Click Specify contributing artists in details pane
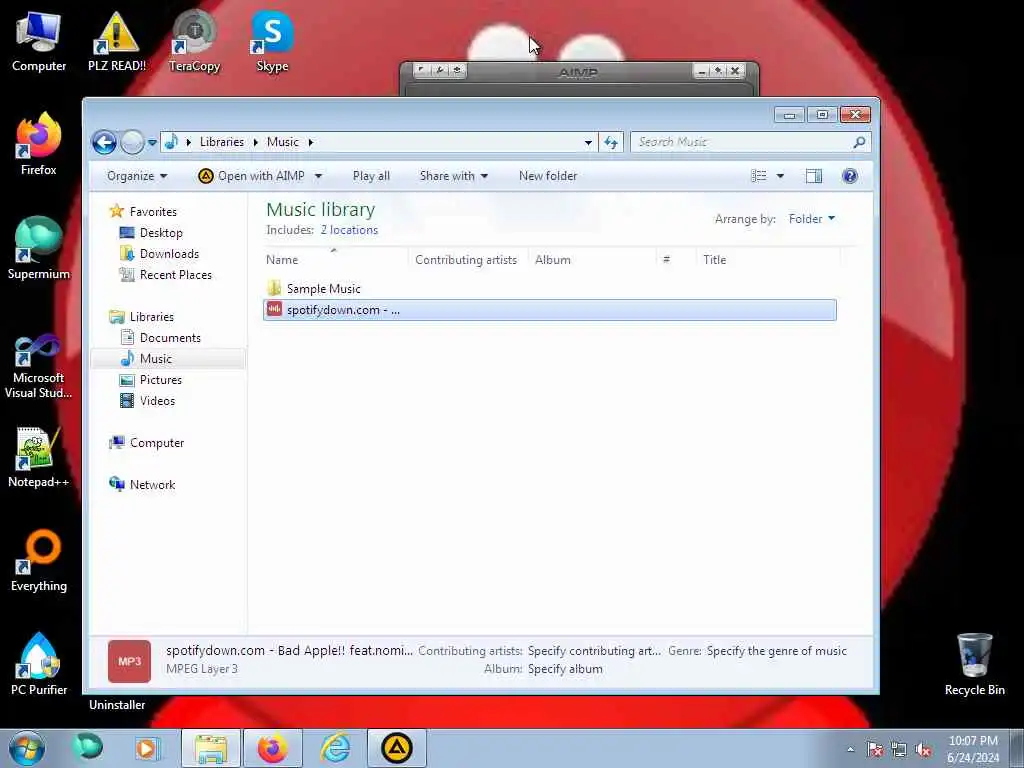The image size is (1024, 768). click(594, 651)
